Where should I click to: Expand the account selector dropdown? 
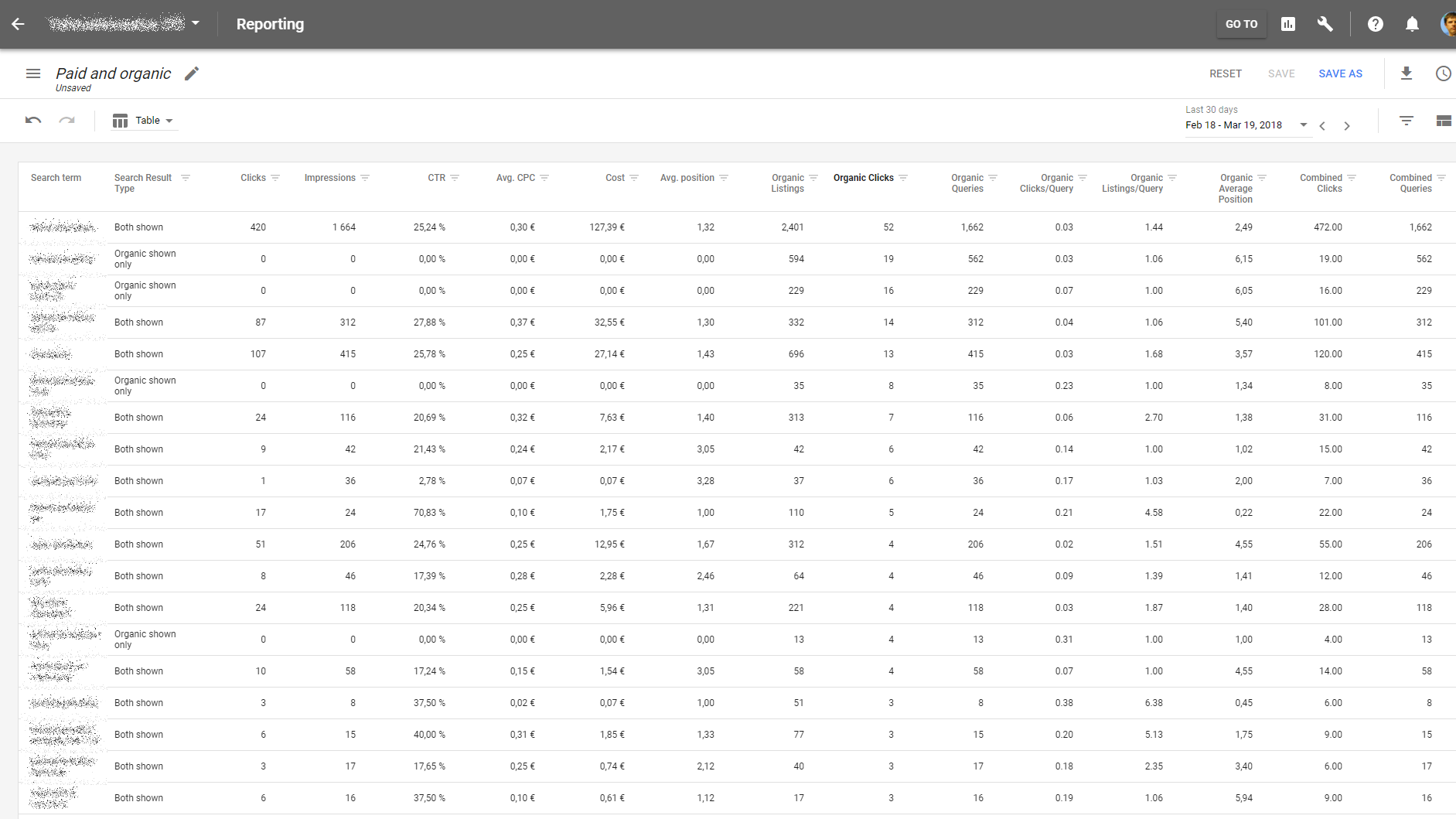[196, 23]
